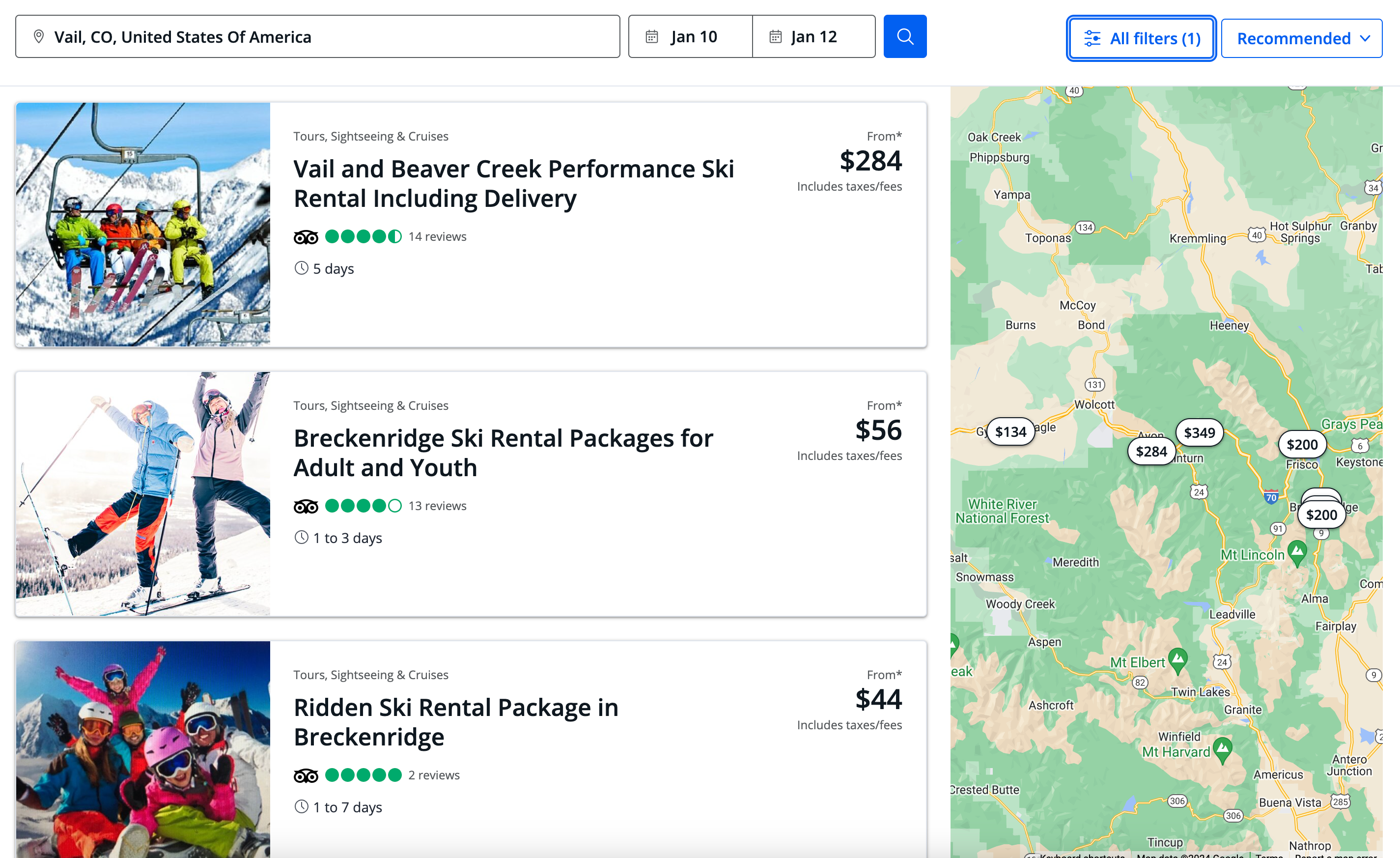Click the calendar icon beside Jan 12

pyautogui.click(x=775, y=36)
